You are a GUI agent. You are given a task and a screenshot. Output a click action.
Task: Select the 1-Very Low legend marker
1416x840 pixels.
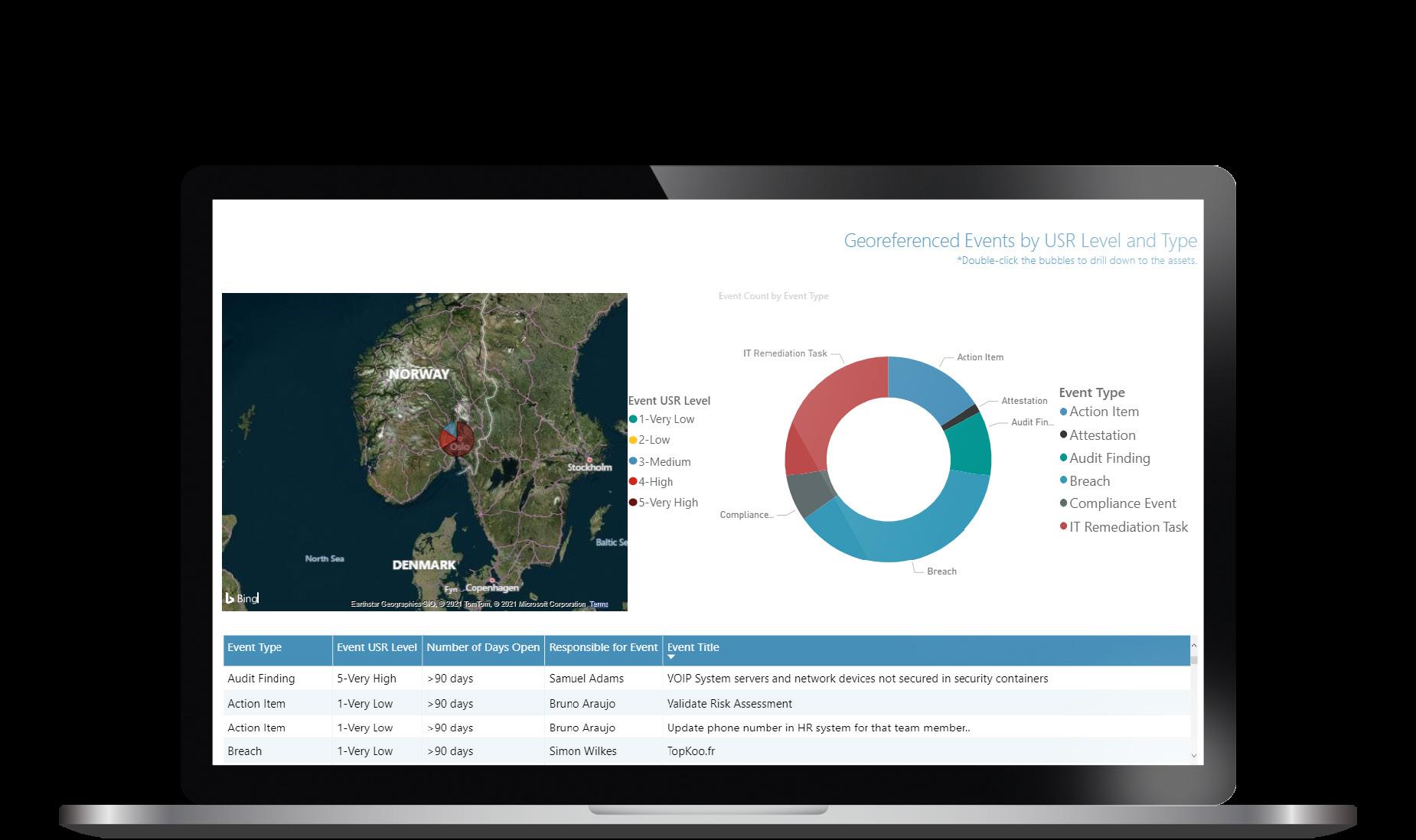(x=633, y=419)
